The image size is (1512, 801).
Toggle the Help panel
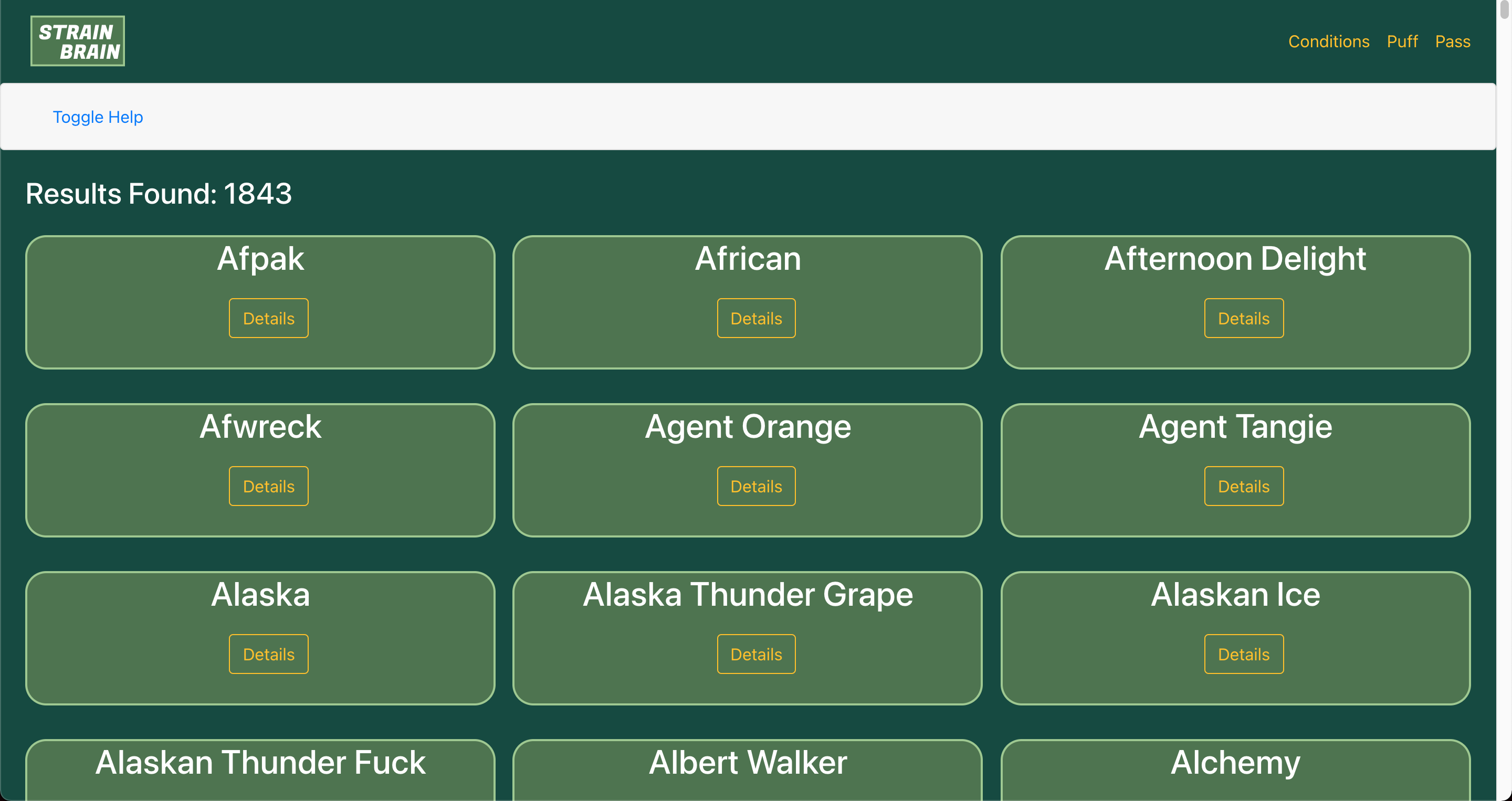click(98, 117)
